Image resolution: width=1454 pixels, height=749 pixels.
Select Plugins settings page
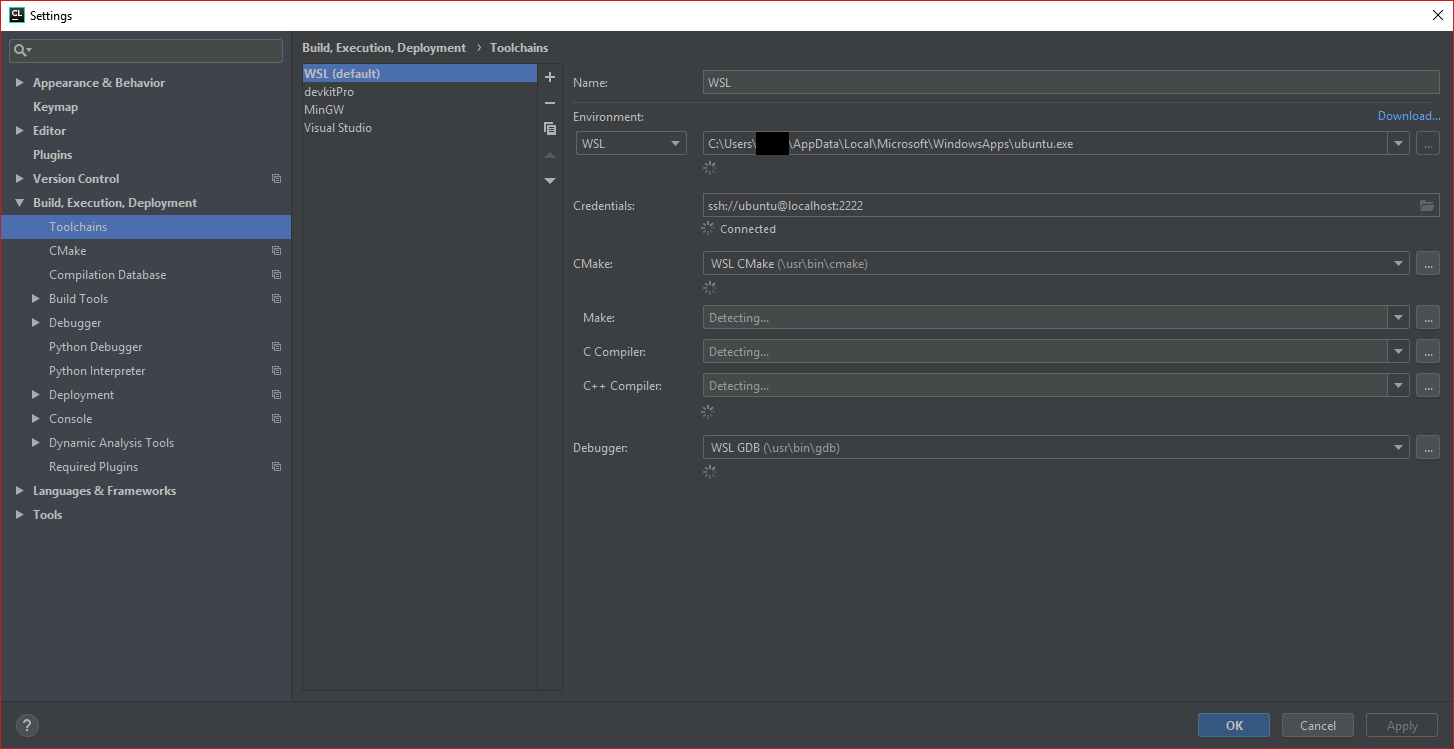click(x=52, y=155)
